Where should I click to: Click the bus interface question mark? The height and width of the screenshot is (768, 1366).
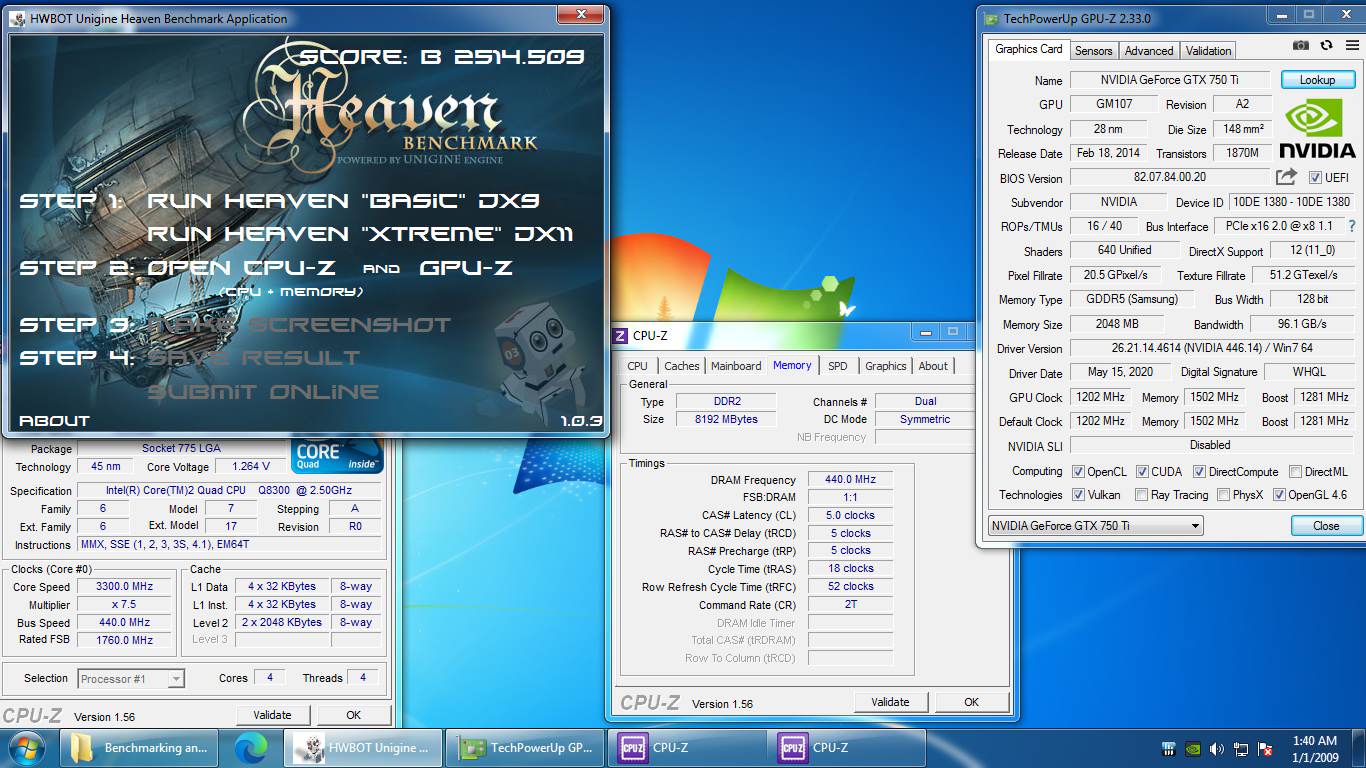(1352, 226)
